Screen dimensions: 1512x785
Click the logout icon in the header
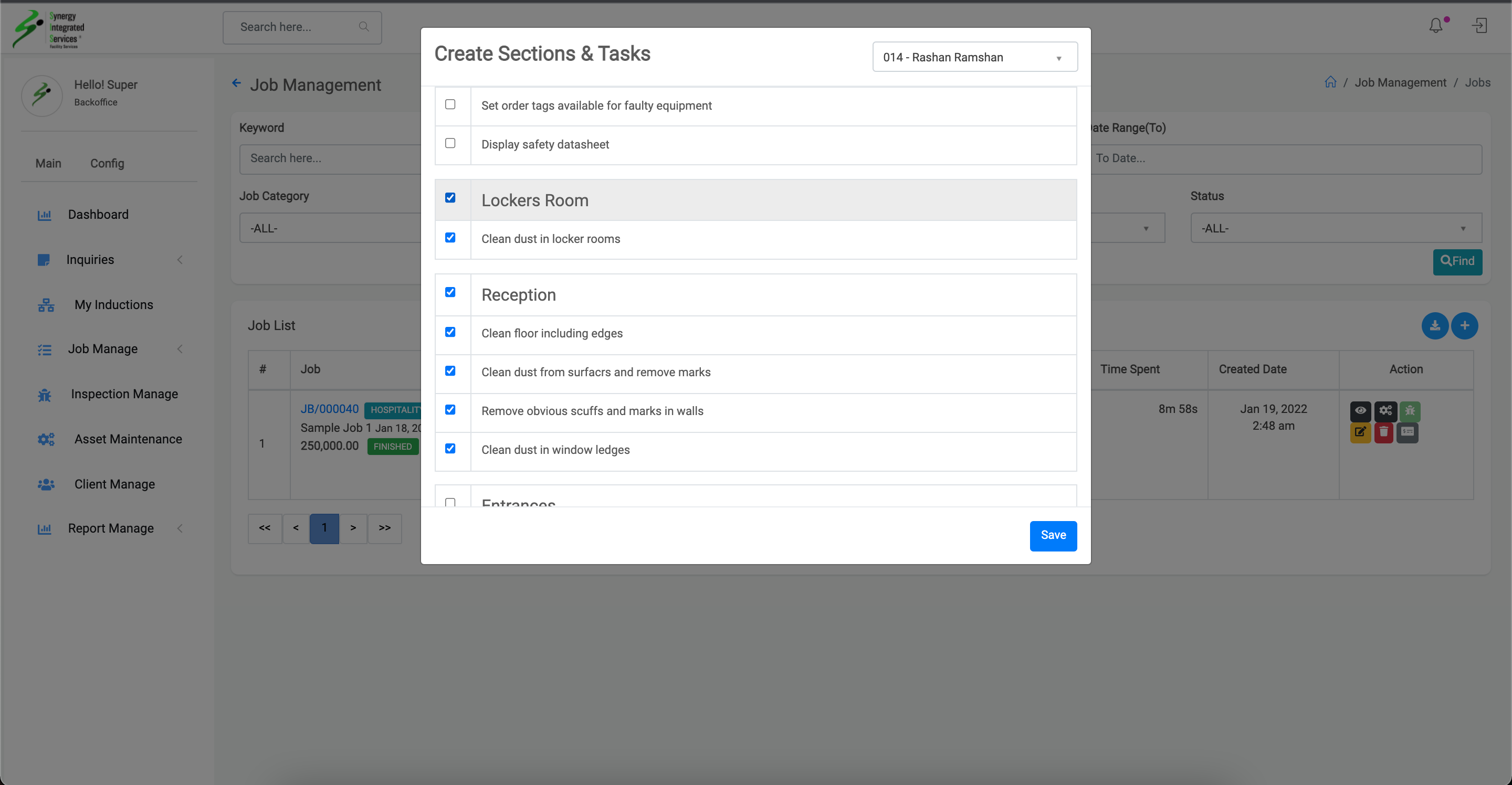coord(1479,26)
